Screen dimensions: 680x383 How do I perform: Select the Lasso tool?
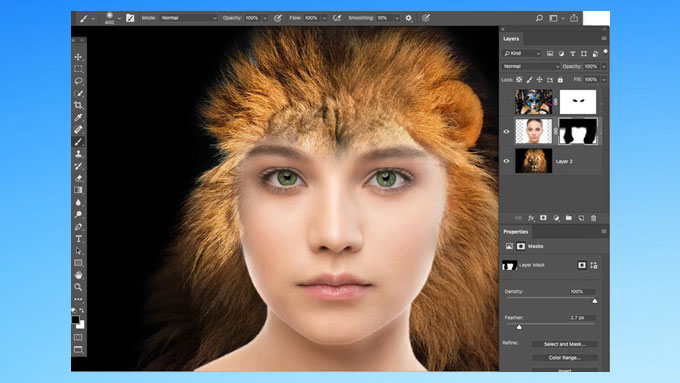point(78,81)
